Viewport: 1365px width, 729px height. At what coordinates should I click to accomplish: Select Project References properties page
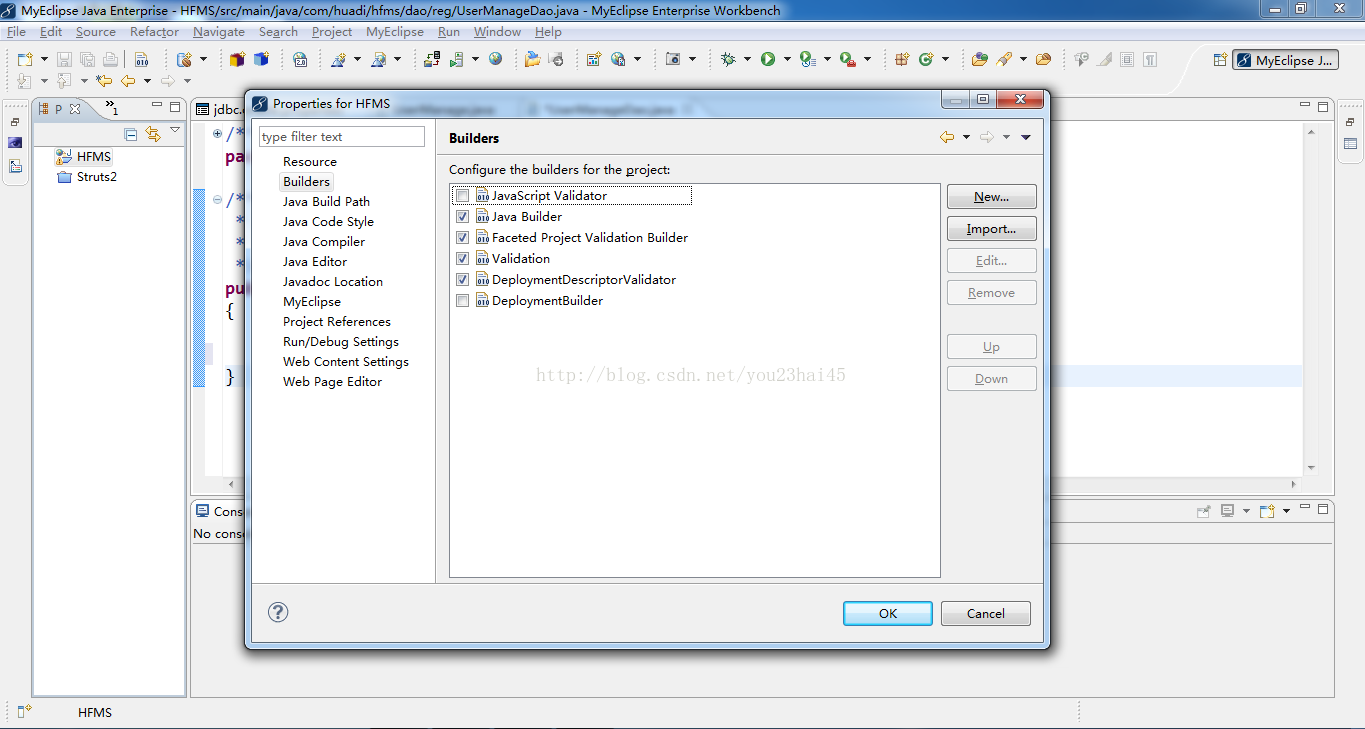click(x=337, y=322)
